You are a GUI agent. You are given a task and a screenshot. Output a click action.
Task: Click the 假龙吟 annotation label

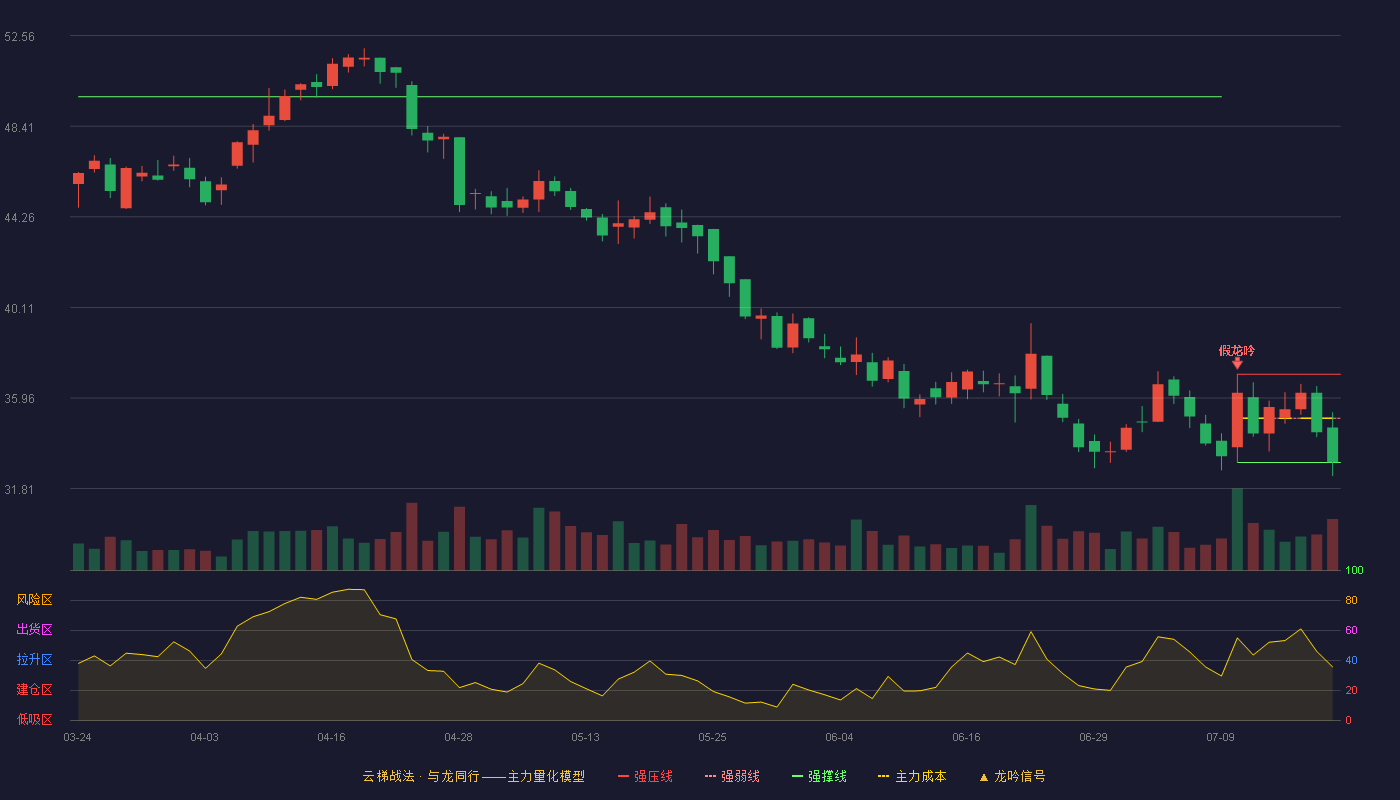pos(1236,350)
